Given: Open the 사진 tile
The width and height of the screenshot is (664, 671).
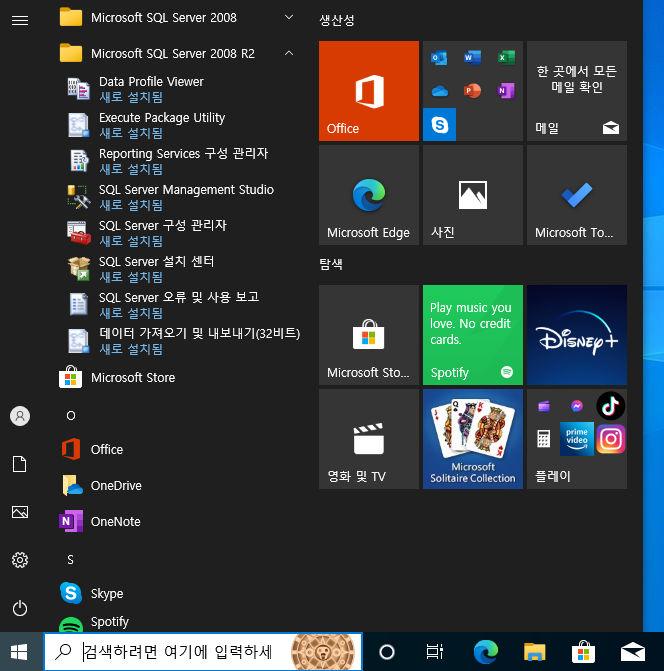Looking at the screenshot, I should [473, 195].
